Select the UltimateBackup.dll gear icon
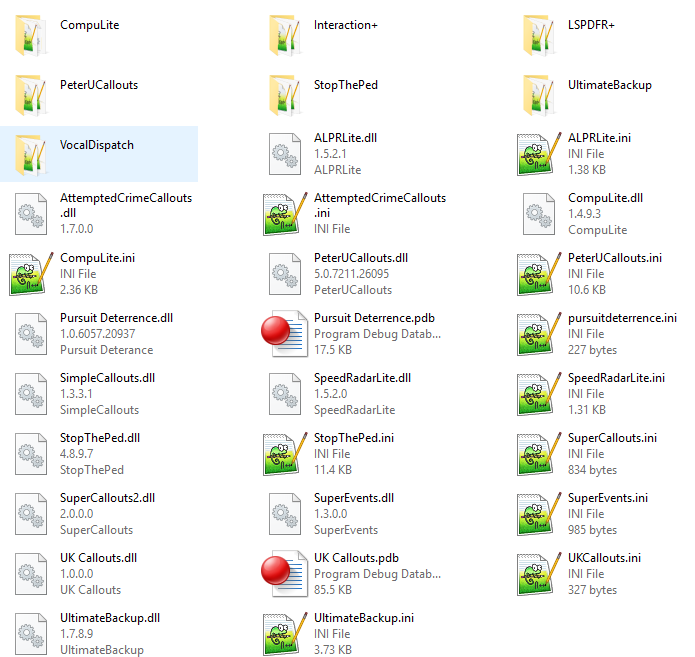The width and height of the screenshot is (695, 657). (x=31, y=634)
